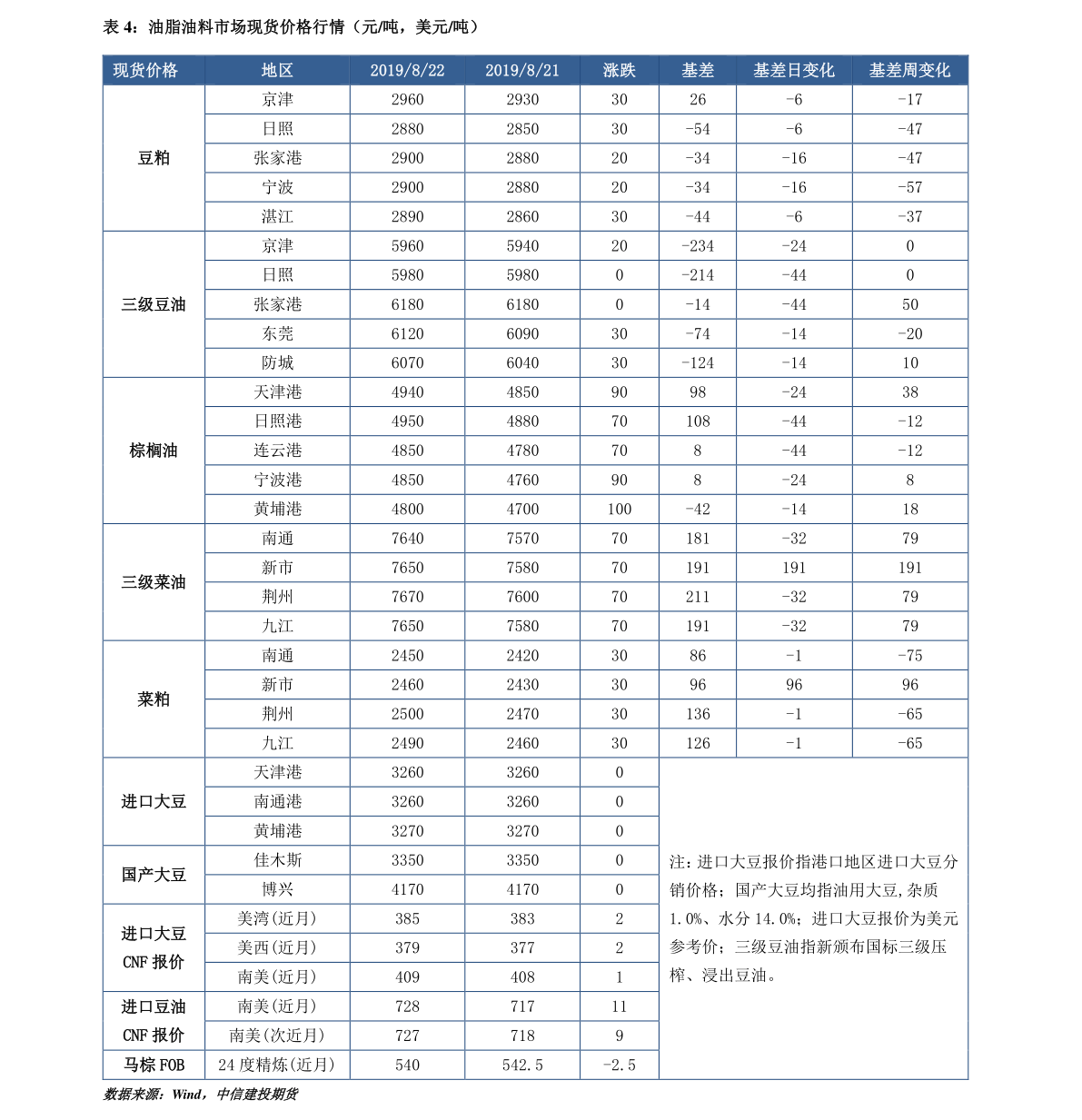Click first merged cell under 现货价格
The image size is (1082, 1120).
(x=154, y=158)
